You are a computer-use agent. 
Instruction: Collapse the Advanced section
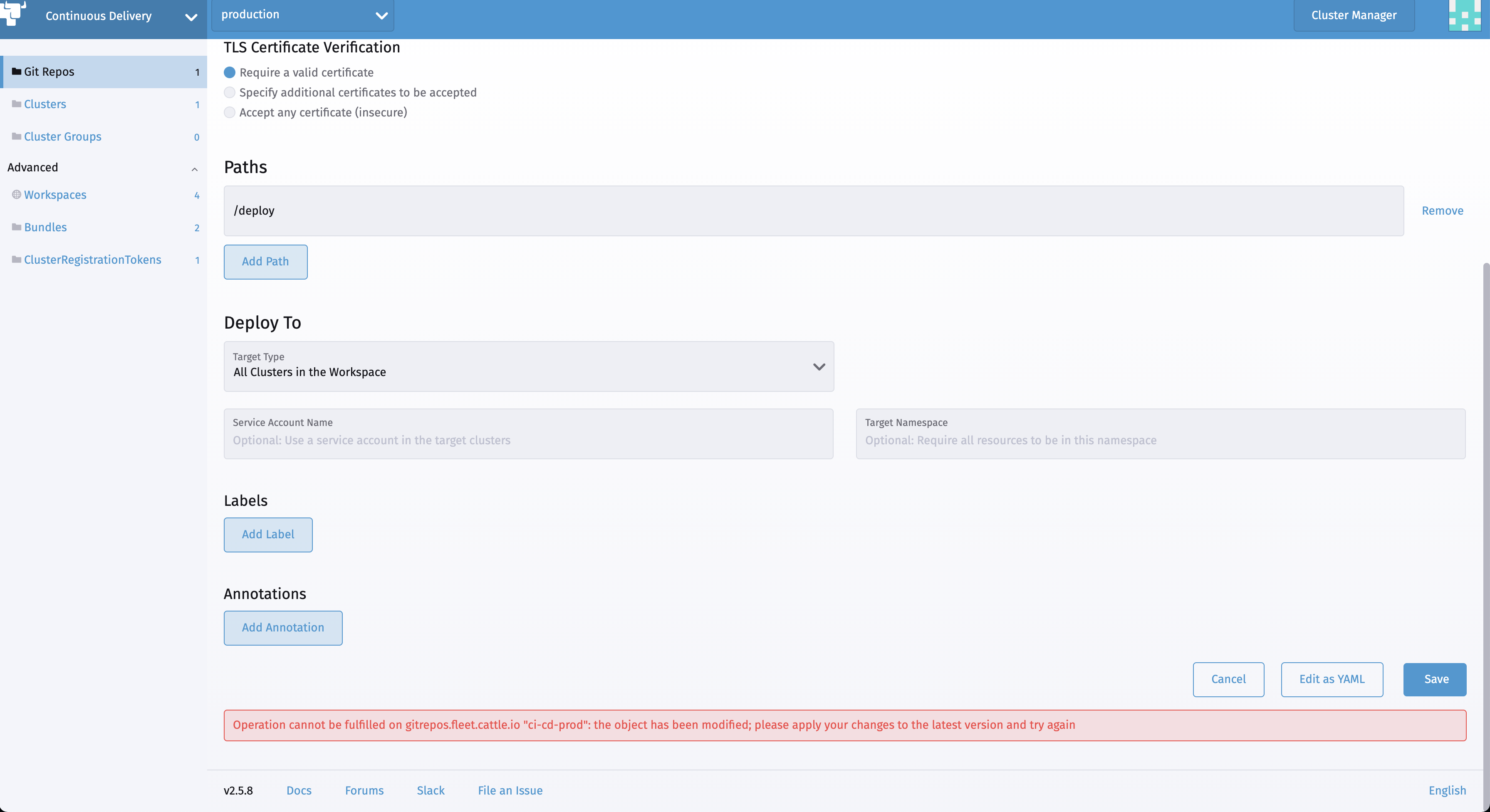pos(194,169)
